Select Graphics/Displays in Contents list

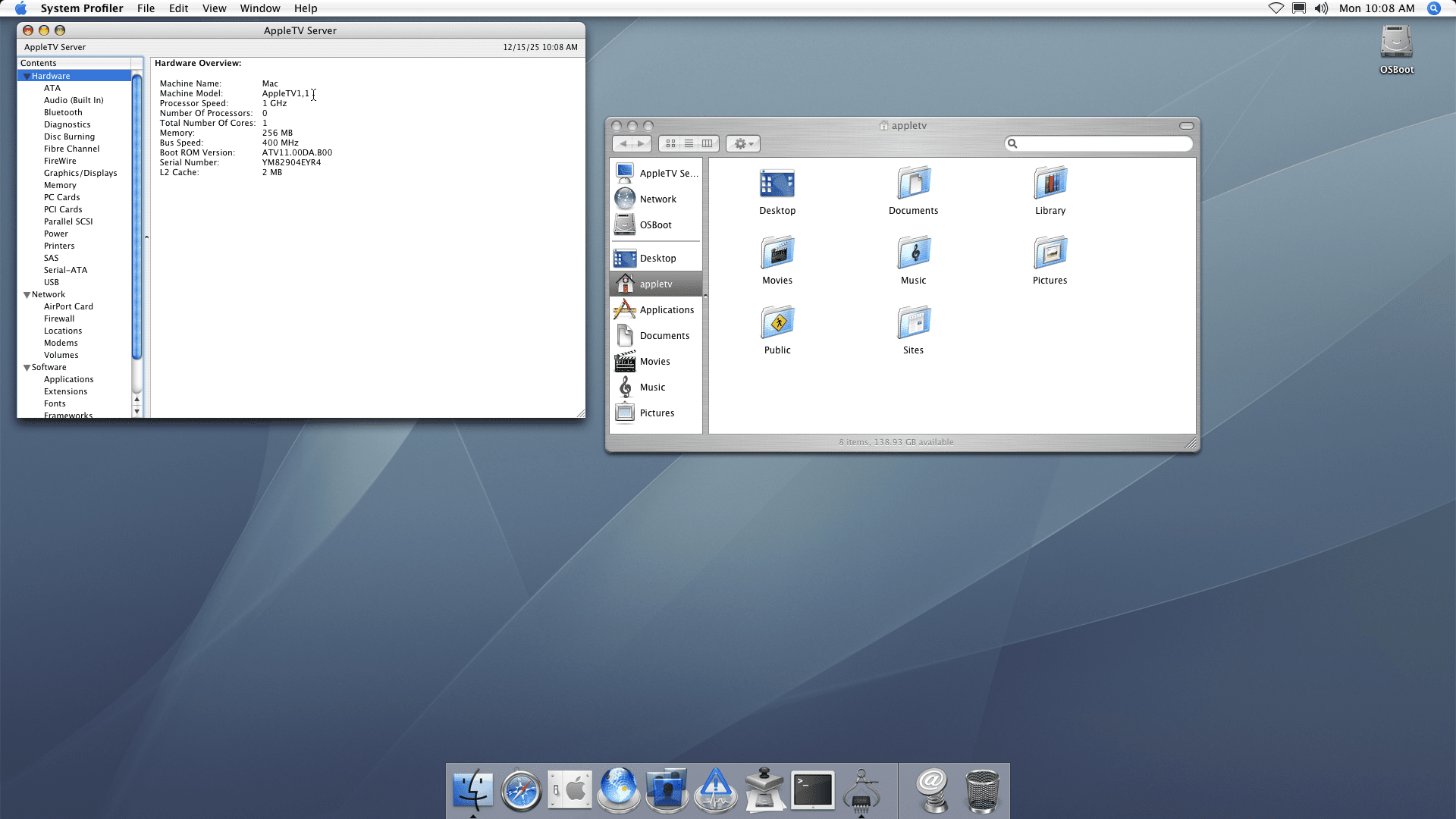(80, 174)
